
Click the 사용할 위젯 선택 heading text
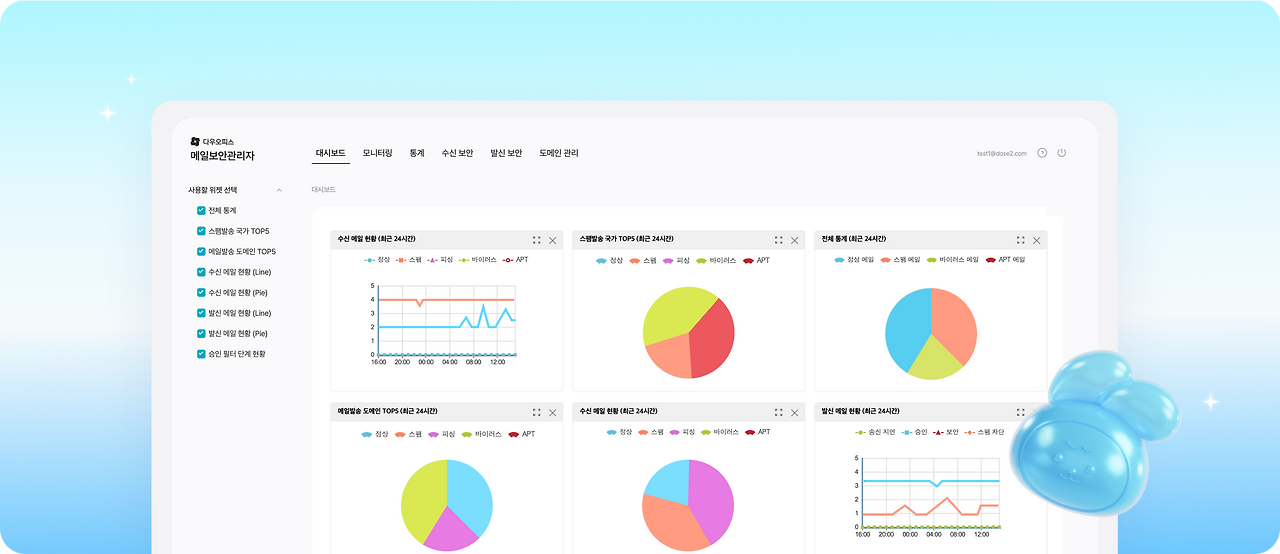tap(213, 190)
